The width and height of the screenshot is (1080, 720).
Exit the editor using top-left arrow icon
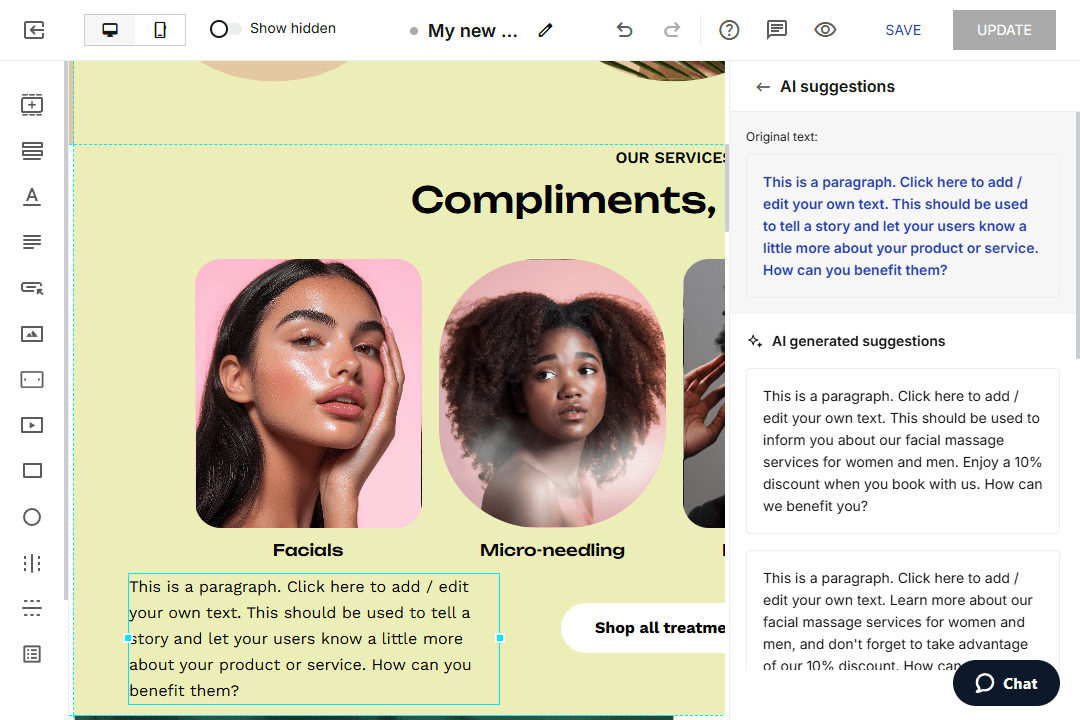coord(34,30)
